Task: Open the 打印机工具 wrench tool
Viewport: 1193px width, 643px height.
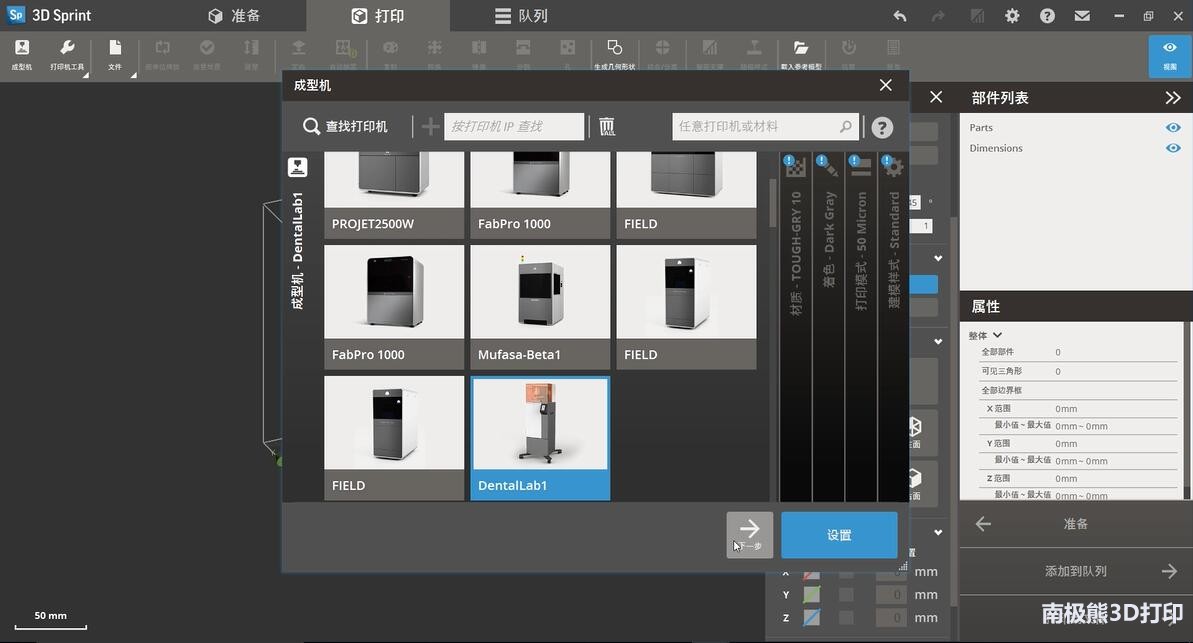Action: [67, 53]
